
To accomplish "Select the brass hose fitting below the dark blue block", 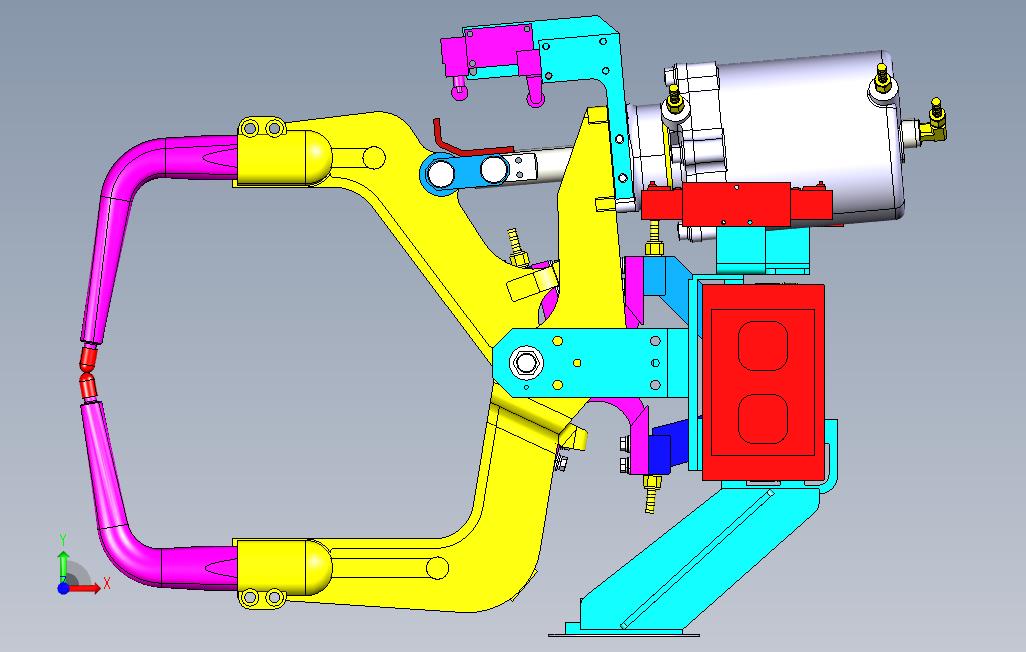I will pos(651,493).
